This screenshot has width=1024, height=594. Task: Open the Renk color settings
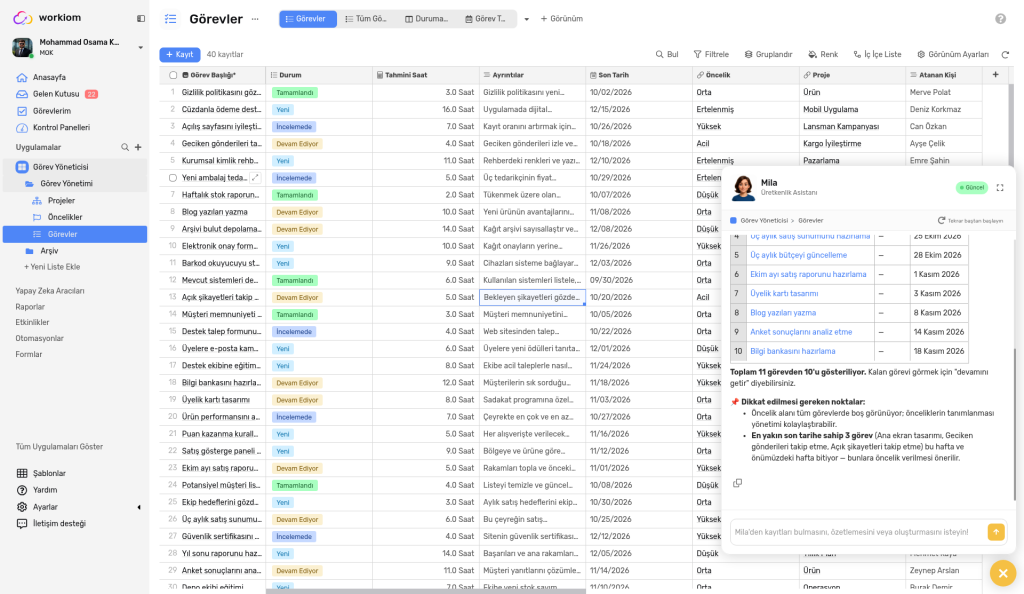[823, 55]
